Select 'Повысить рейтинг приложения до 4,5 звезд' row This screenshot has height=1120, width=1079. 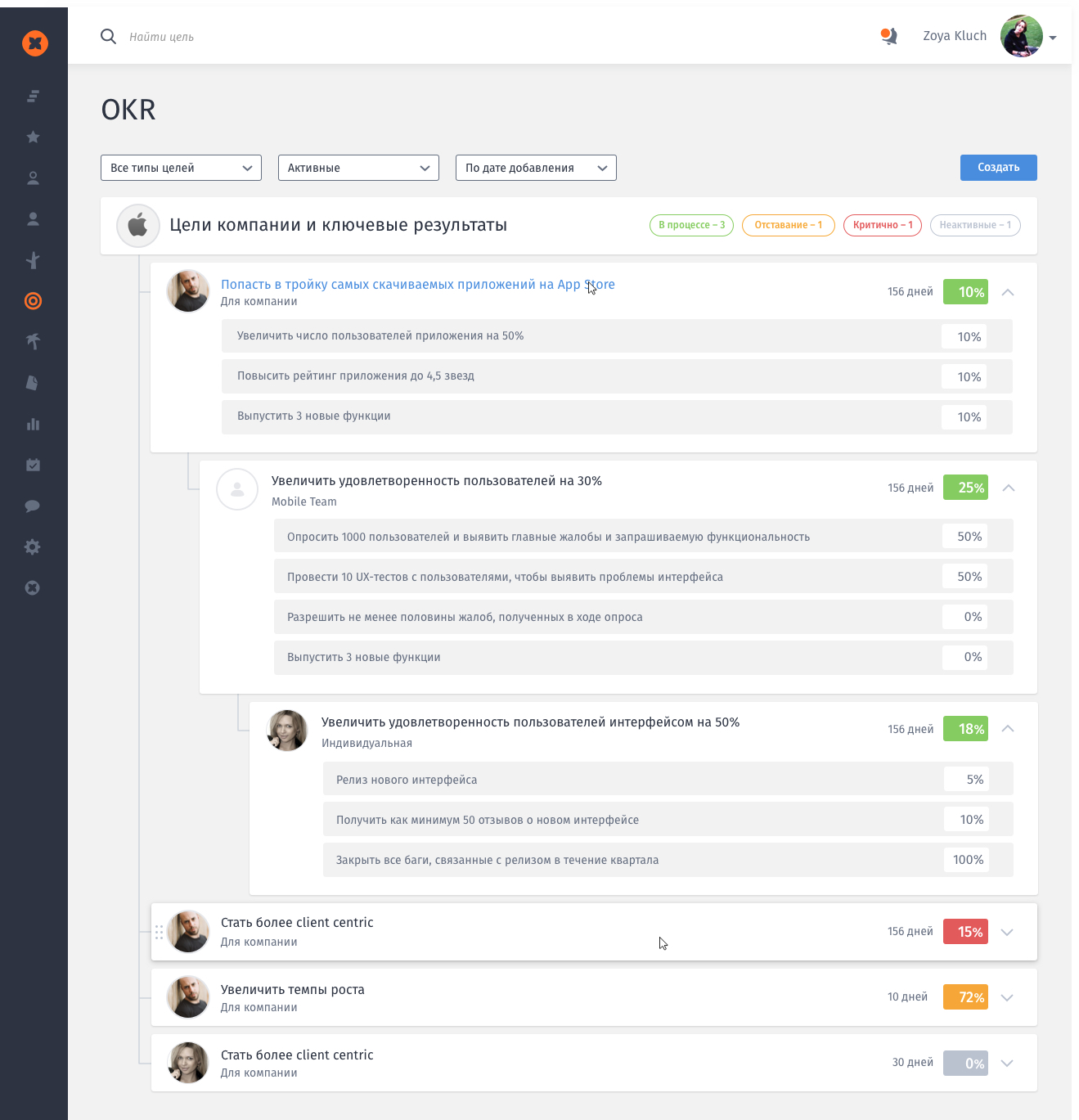click(x=617, y=376)
